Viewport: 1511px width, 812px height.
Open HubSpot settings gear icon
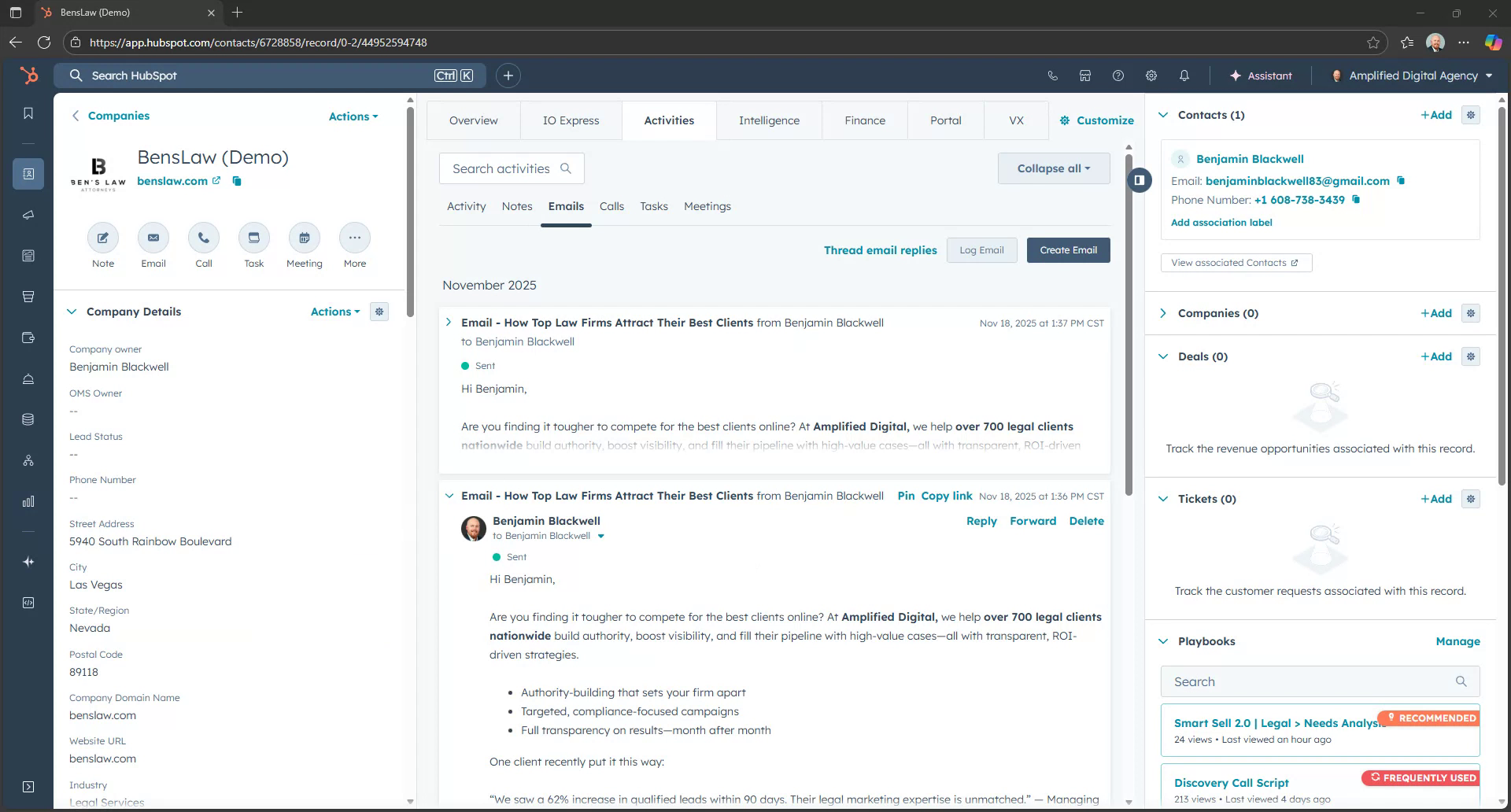(1151, 76)
